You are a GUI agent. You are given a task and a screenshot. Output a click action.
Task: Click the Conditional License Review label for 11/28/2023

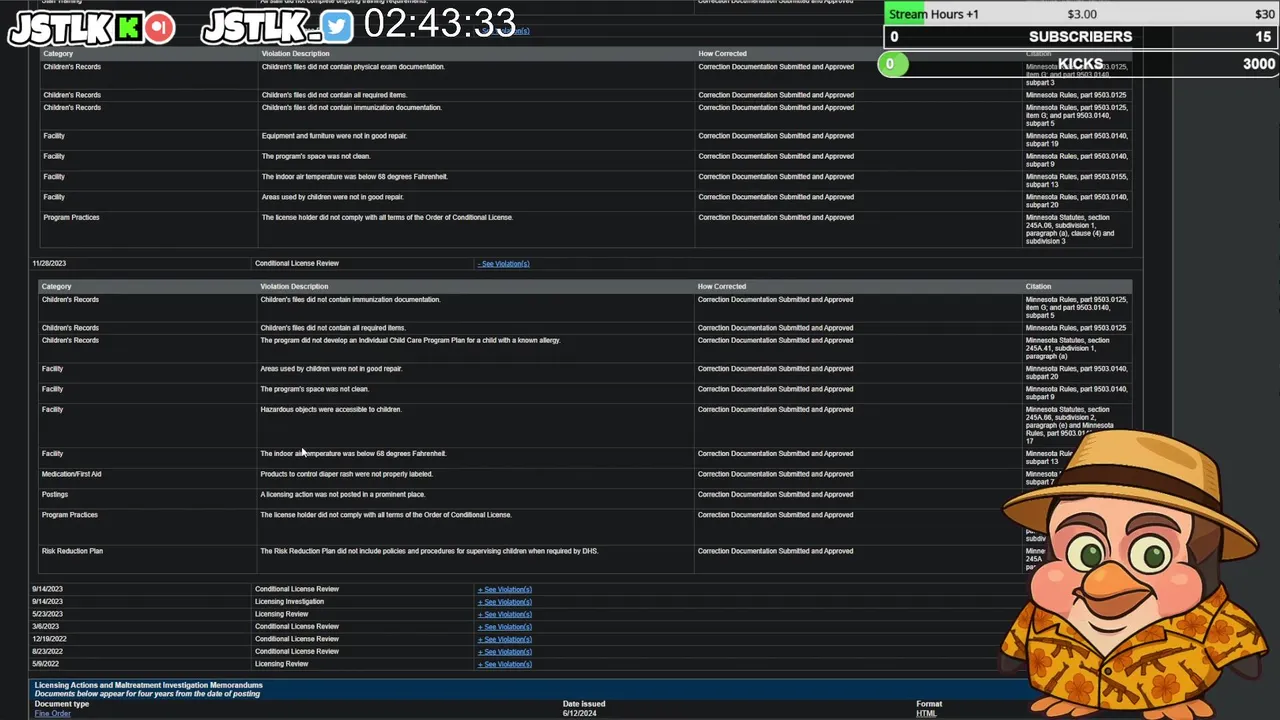297,263
